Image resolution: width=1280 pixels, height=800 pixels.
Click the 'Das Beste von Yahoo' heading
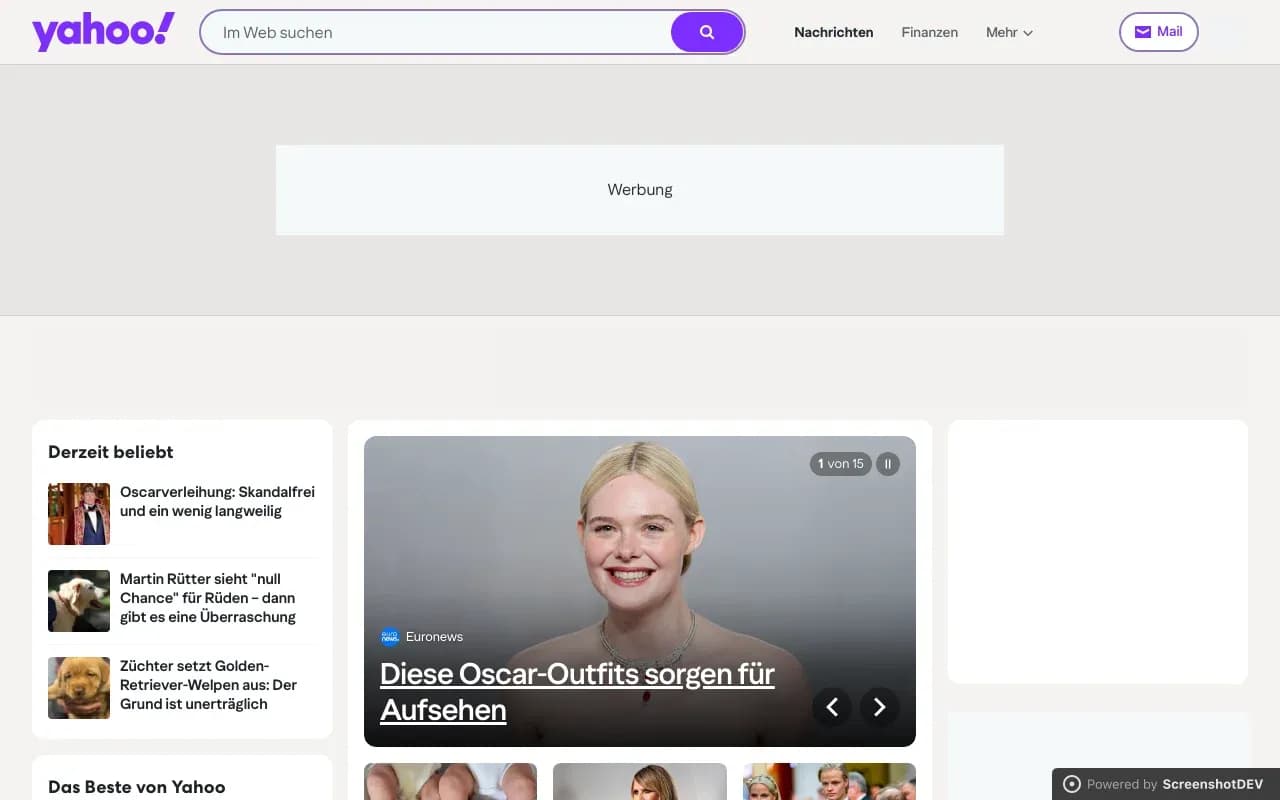[137, 787]
